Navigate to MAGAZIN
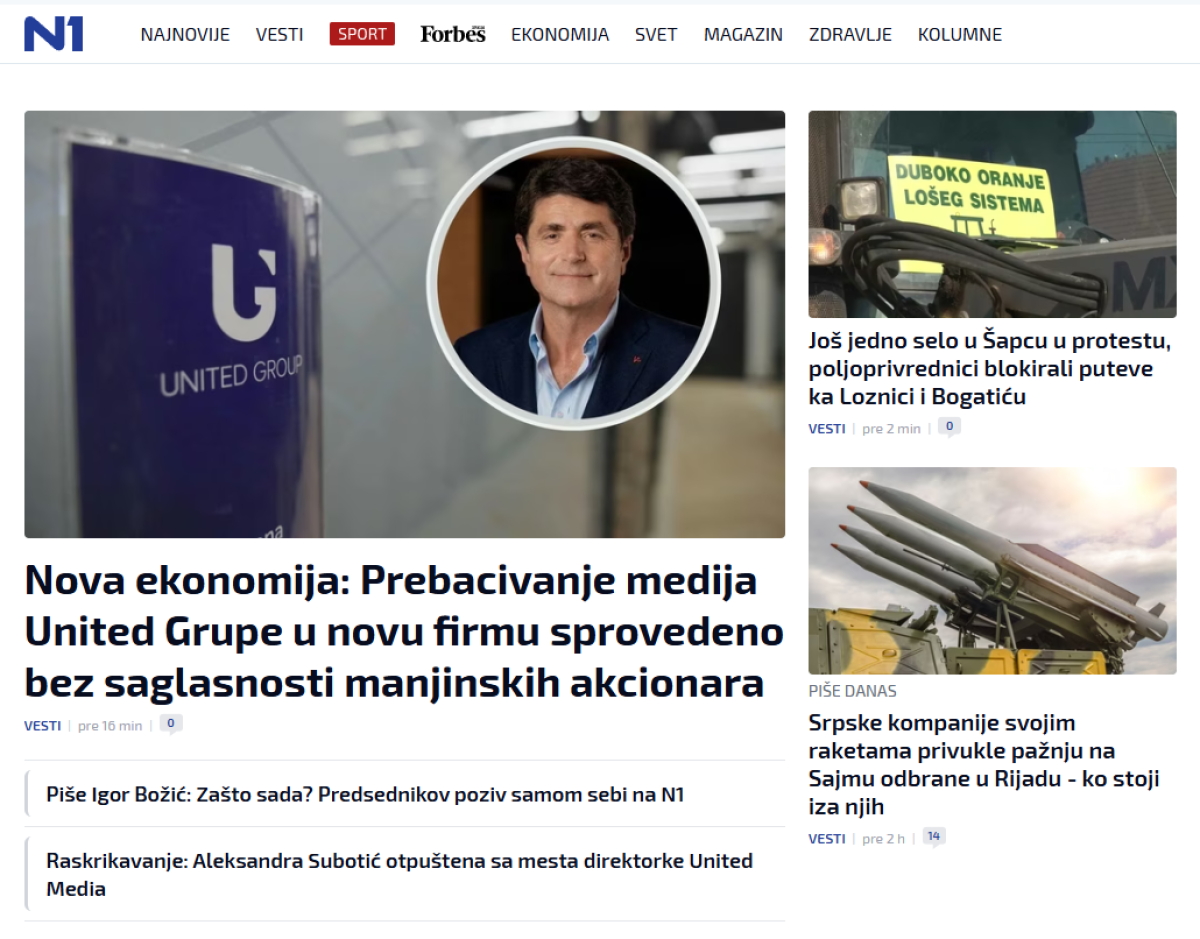1200x939 pixels. click(743, 34)
